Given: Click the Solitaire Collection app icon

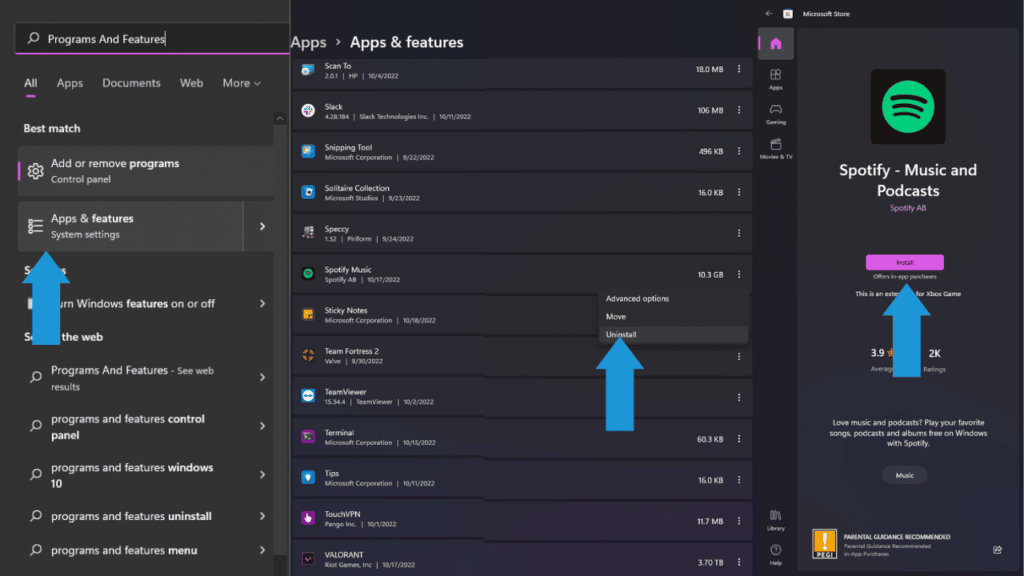Looking at the screenshot, I should click(308, 192).
